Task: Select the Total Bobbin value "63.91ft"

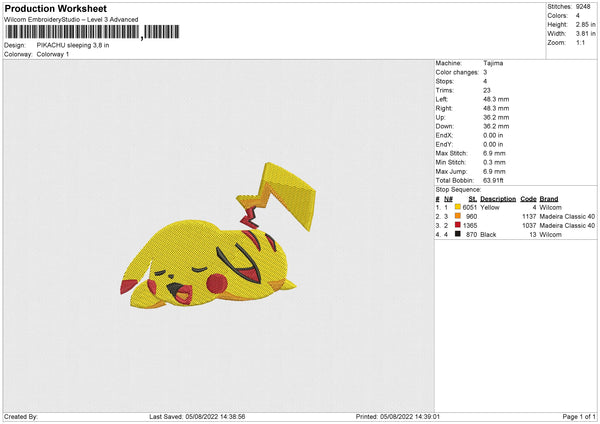Action: 493,180
